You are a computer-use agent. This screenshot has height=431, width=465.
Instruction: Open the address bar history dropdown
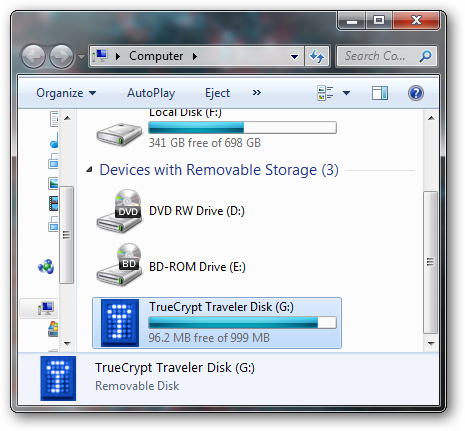click(x=294, y=57)
